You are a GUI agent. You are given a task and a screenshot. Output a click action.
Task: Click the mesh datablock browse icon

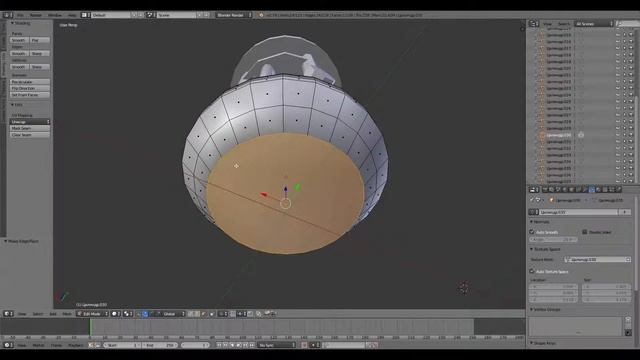point(533,212)
